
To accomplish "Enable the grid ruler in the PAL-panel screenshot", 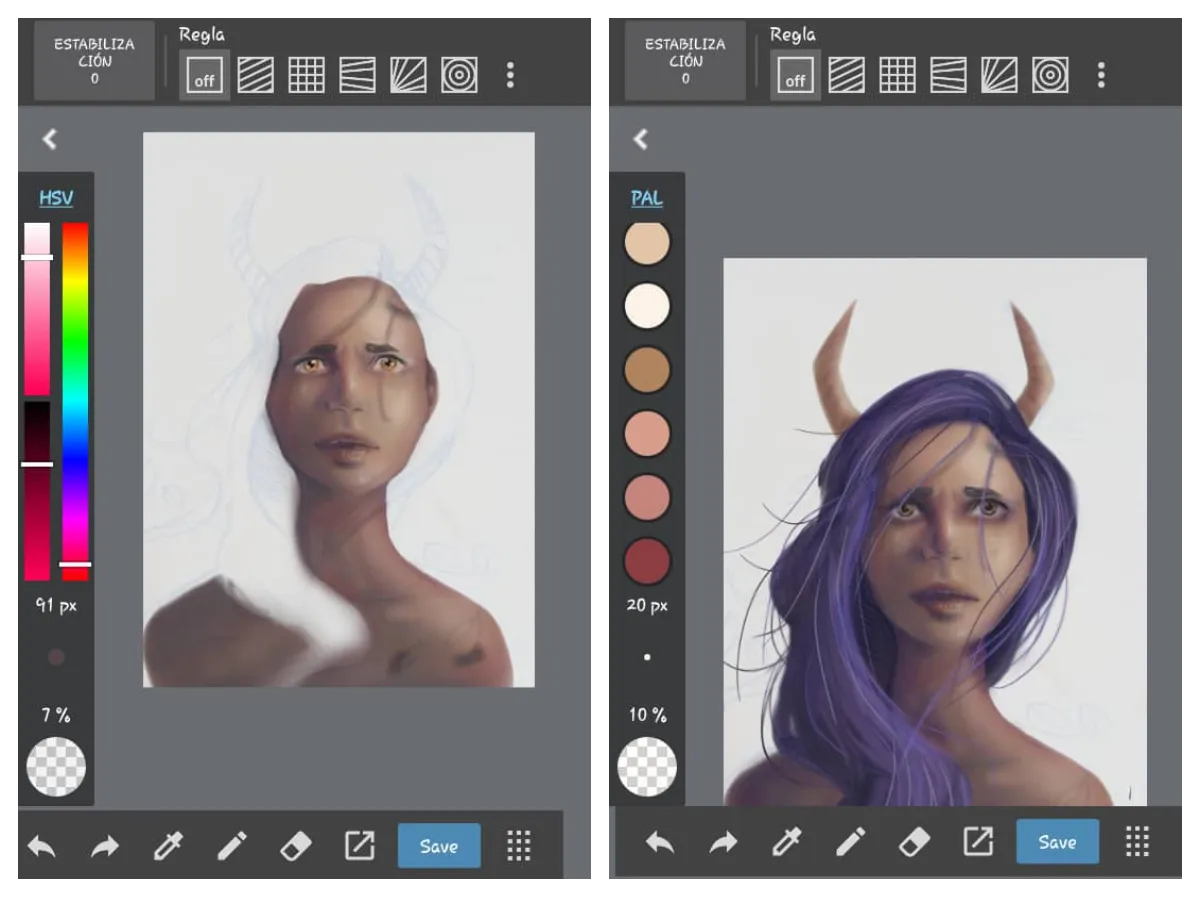I will (x=897, y=75).
